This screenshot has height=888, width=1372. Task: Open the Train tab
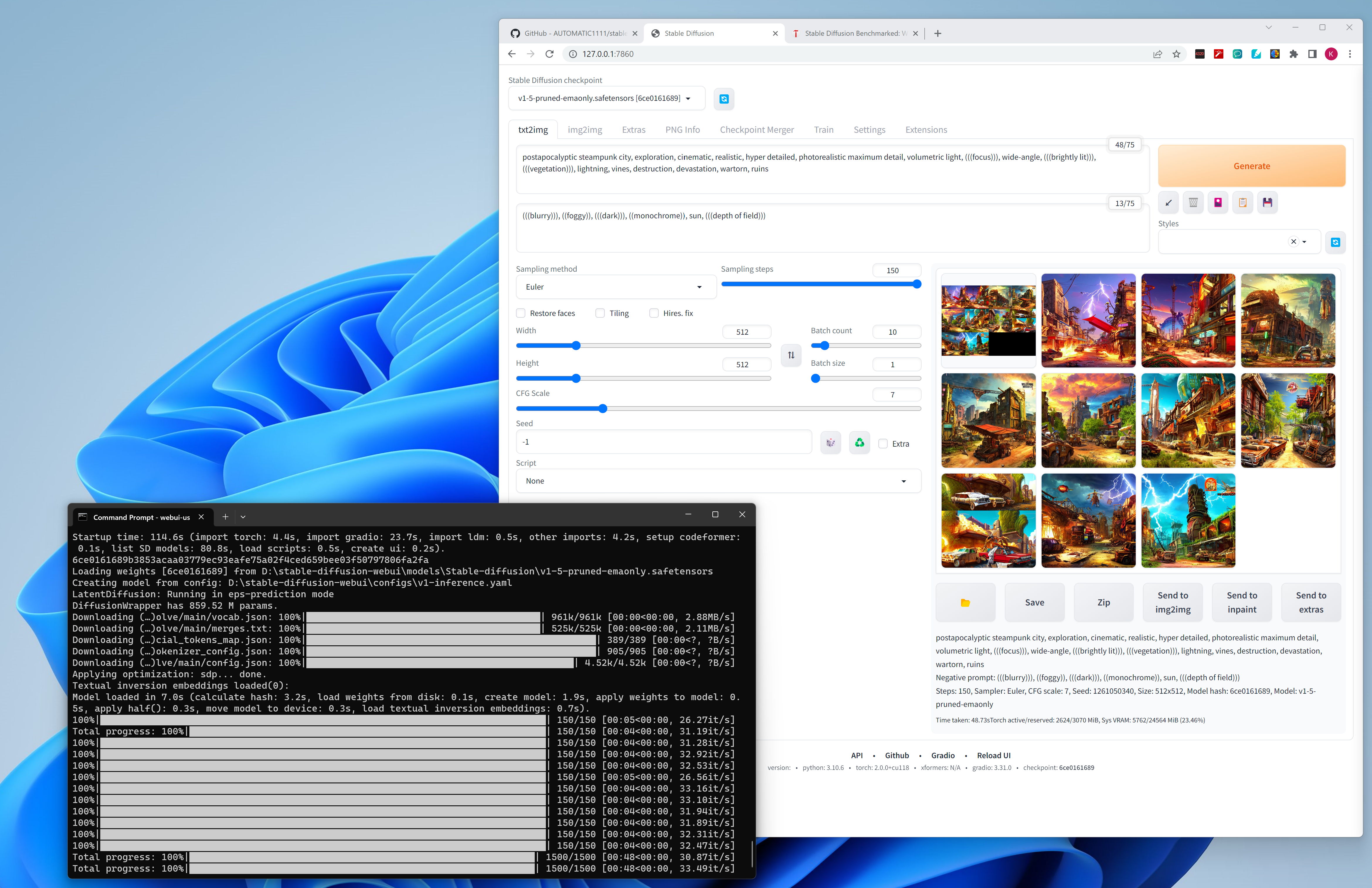(x=823, y=130)
